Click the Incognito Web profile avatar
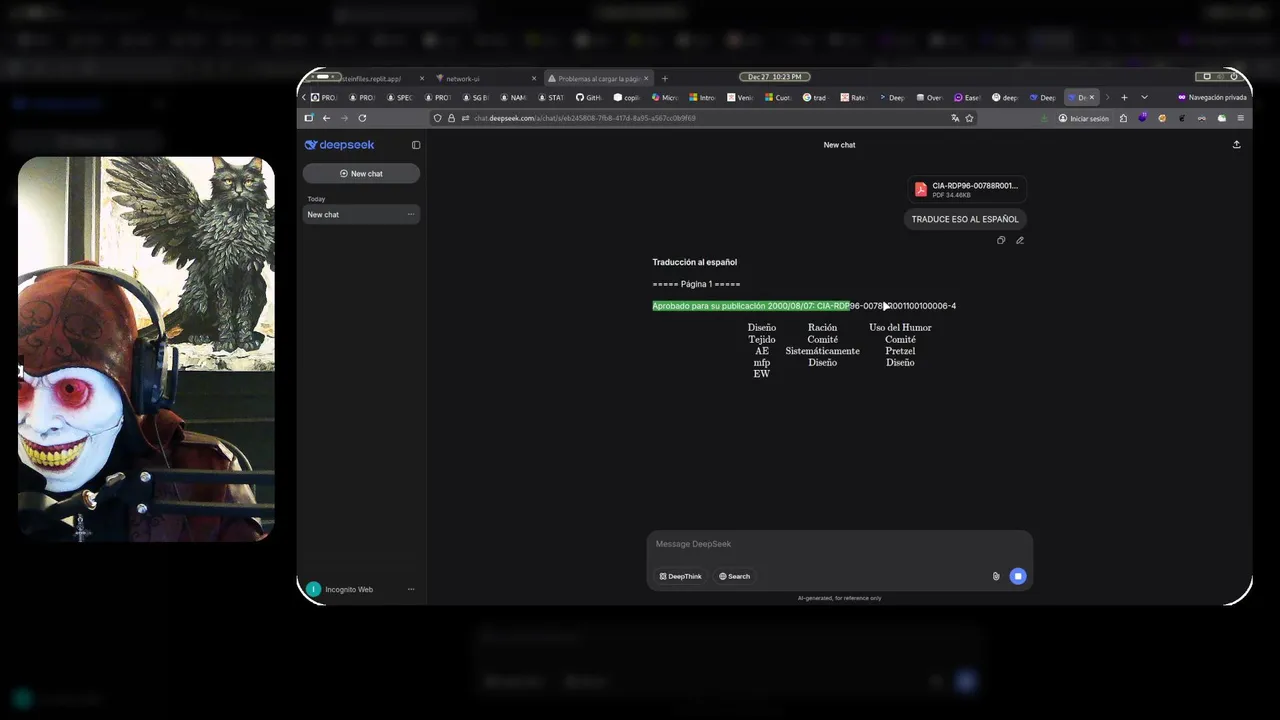 (313, 589)
